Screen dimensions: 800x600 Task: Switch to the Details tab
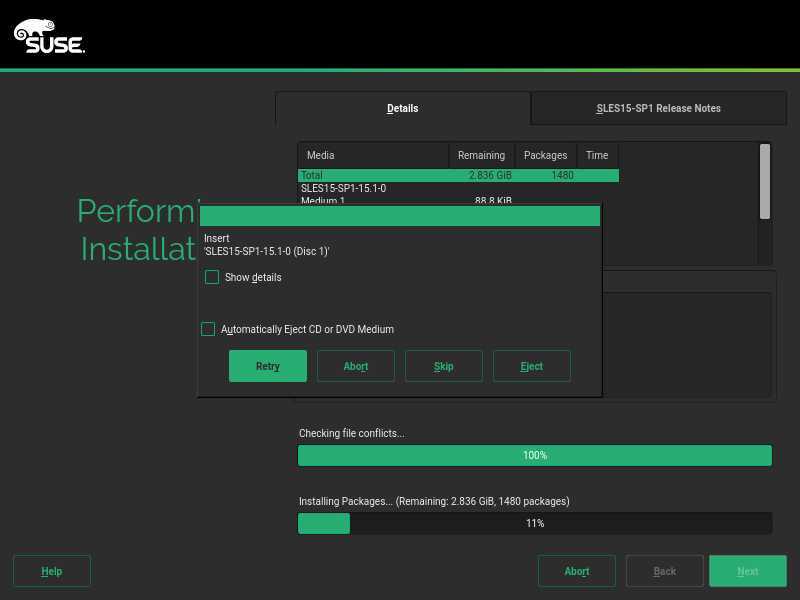point(403,108)
